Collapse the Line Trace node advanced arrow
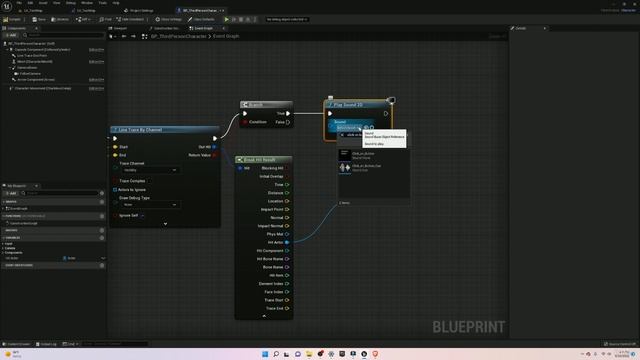The width and height of the screenshot is (640, 360). click(165, 224)
